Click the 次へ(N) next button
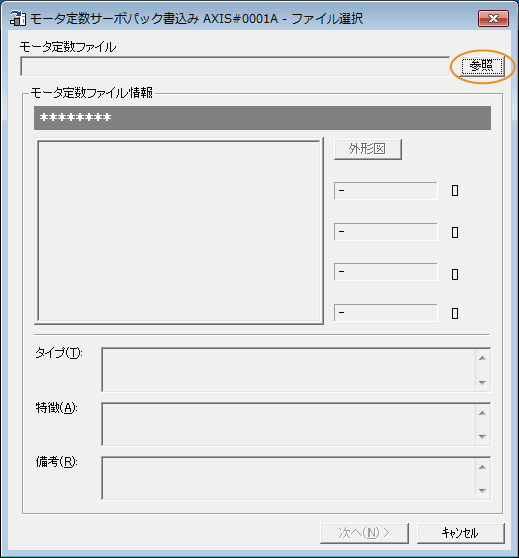Image resolution: width=519 pixels, height=558 pixels. [x=364, y=533]
